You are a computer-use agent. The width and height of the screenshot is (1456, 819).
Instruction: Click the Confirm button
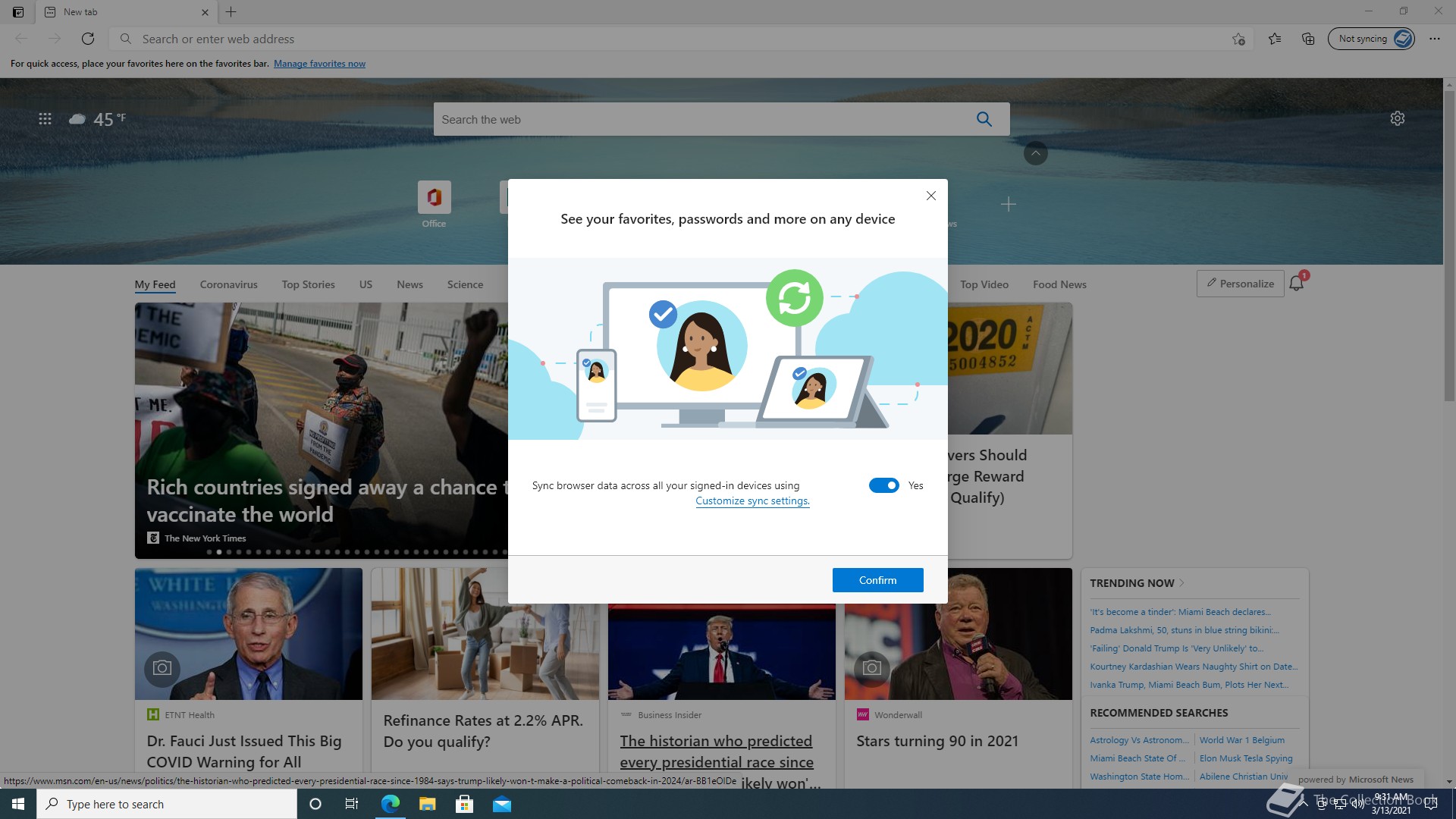click(878, 580)
